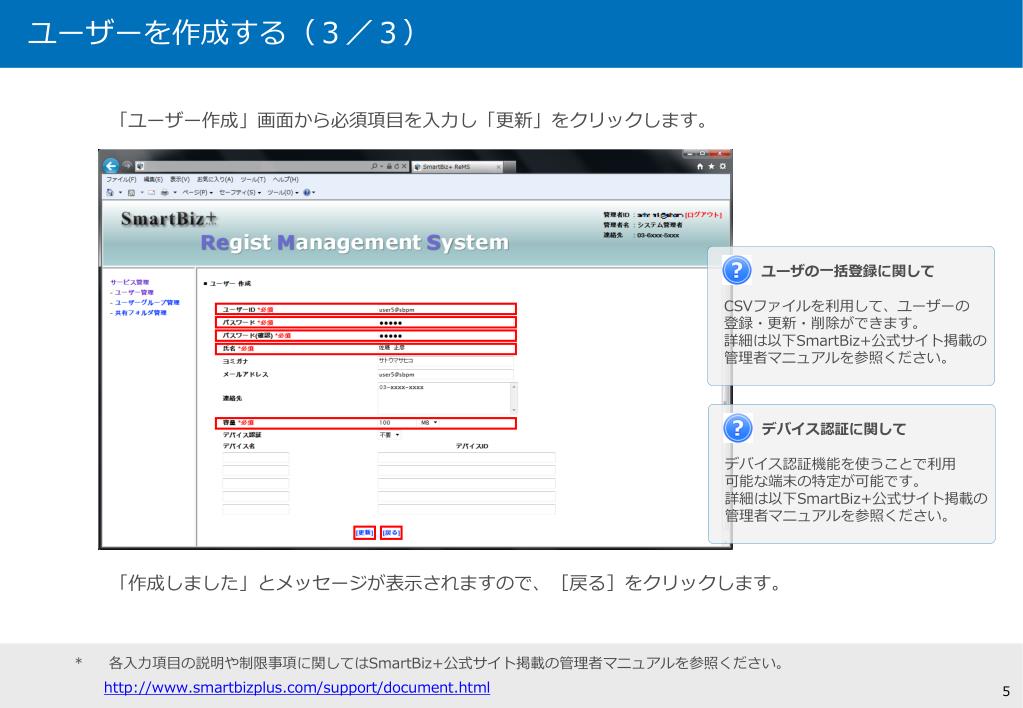Open the ユーザー管理 sidebar link
Viewport: 1023px width, 708px height.
click(x=133, y=292)
